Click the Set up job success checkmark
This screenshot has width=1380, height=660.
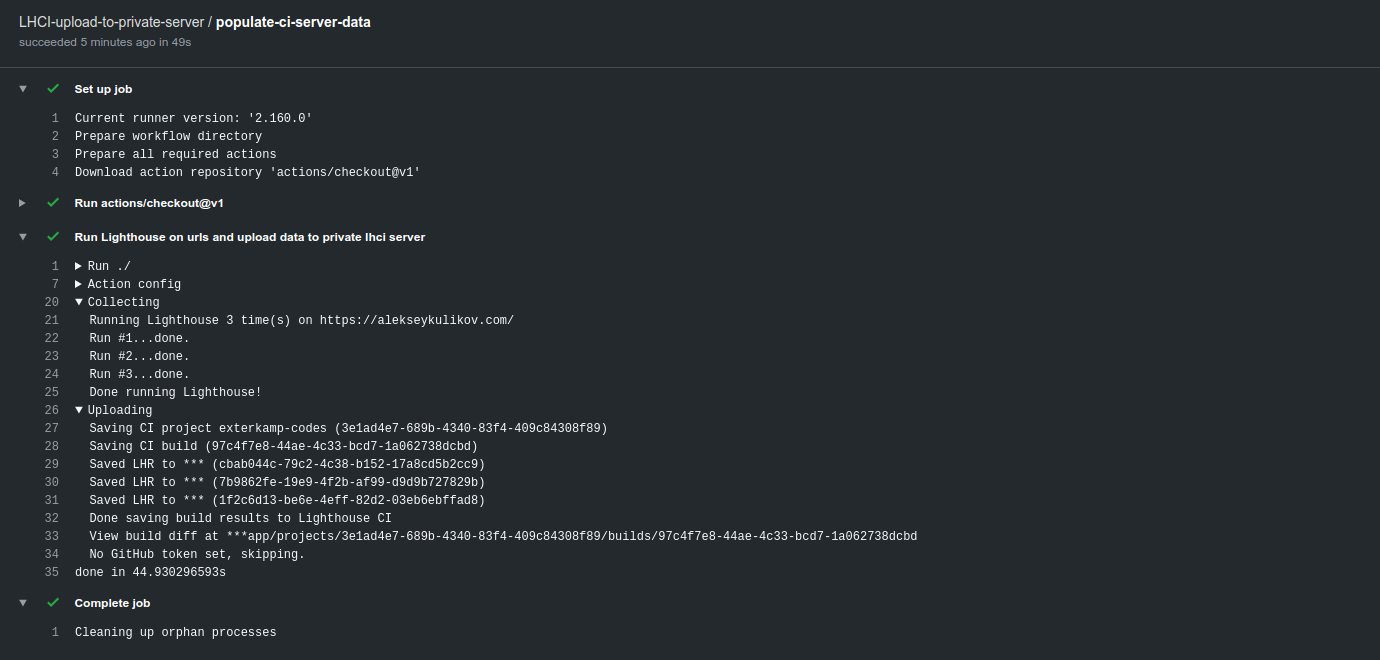[53, 89]
